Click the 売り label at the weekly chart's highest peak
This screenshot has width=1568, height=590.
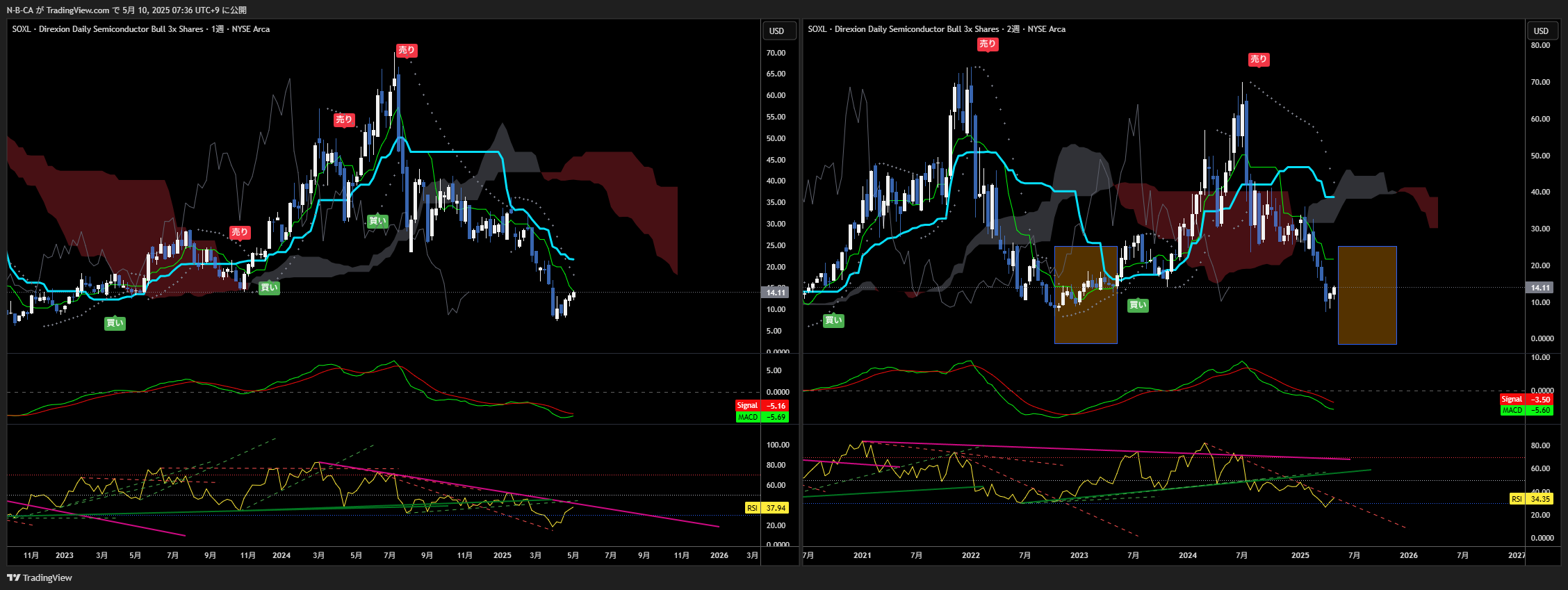pyautogui.click(x=406, y=50)
